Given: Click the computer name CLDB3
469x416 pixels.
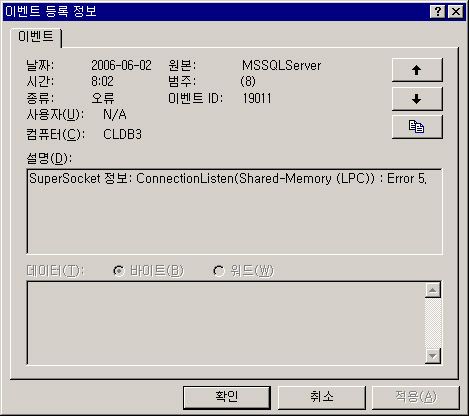Looking at the screenshot, I should coord(122,134).
